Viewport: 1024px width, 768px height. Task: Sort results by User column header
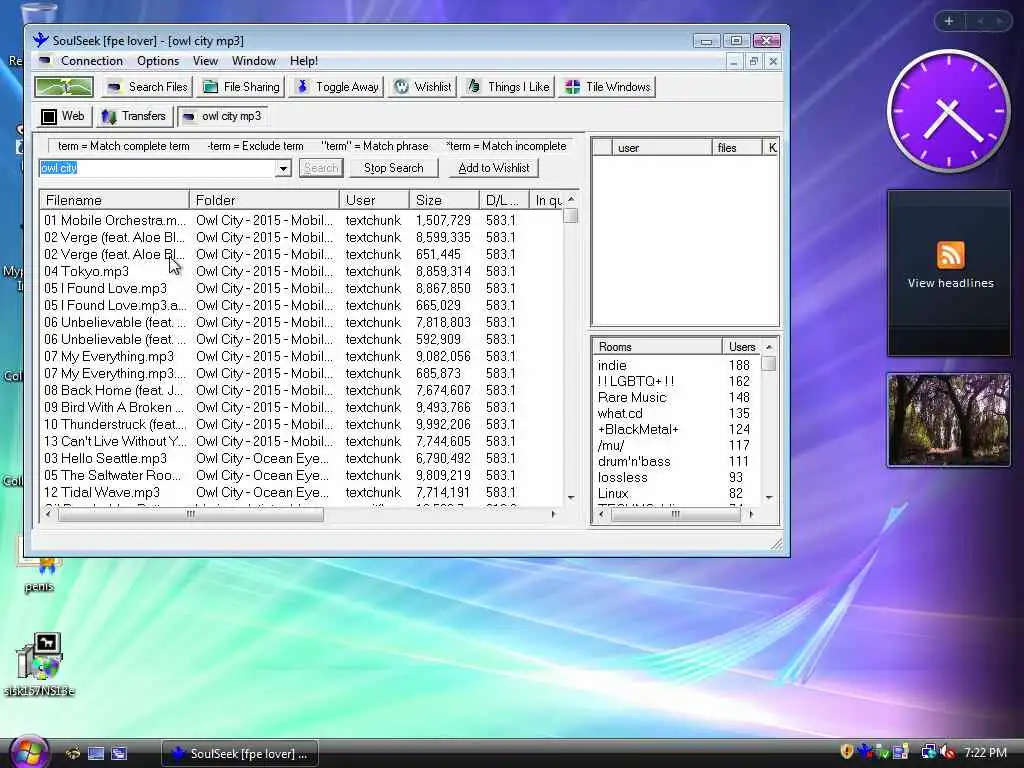pyautogui.click(x=374, y=200)
